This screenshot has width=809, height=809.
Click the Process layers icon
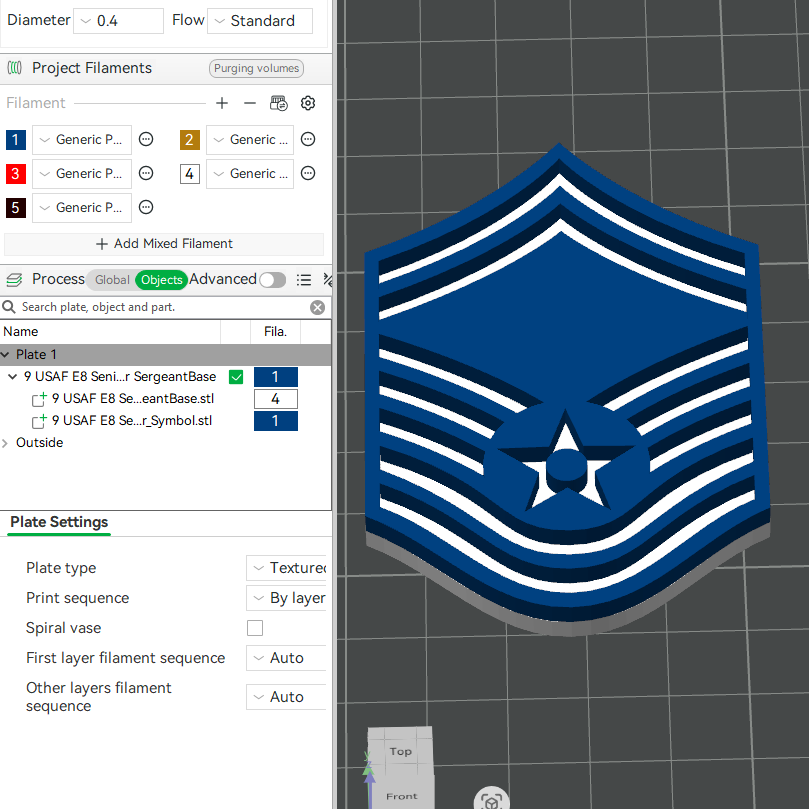[x=14, y=280]
